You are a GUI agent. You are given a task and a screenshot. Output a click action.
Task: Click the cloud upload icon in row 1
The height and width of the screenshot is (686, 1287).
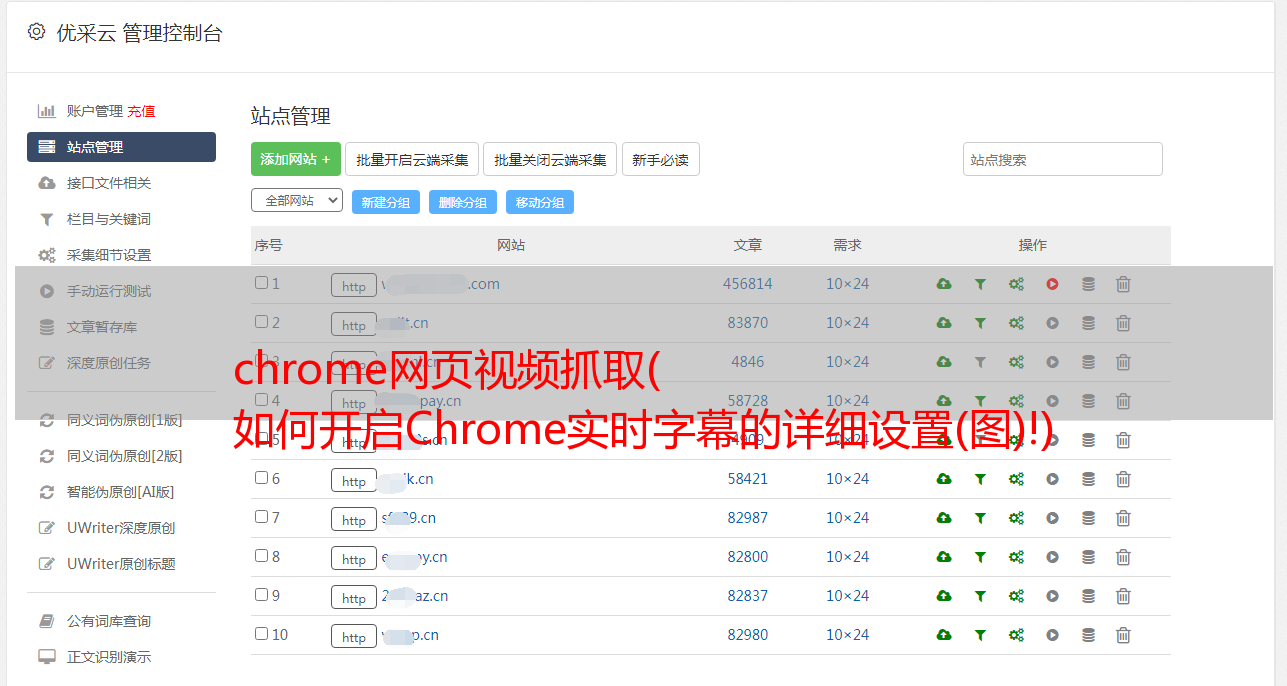943,284
